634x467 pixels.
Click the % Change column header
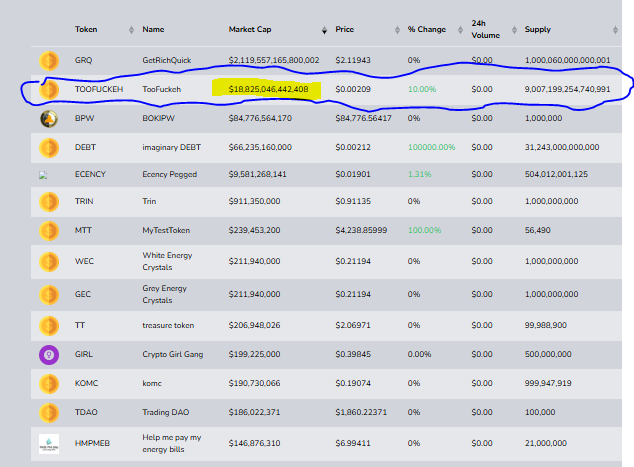pyautogui.click(x=427, y=29)
